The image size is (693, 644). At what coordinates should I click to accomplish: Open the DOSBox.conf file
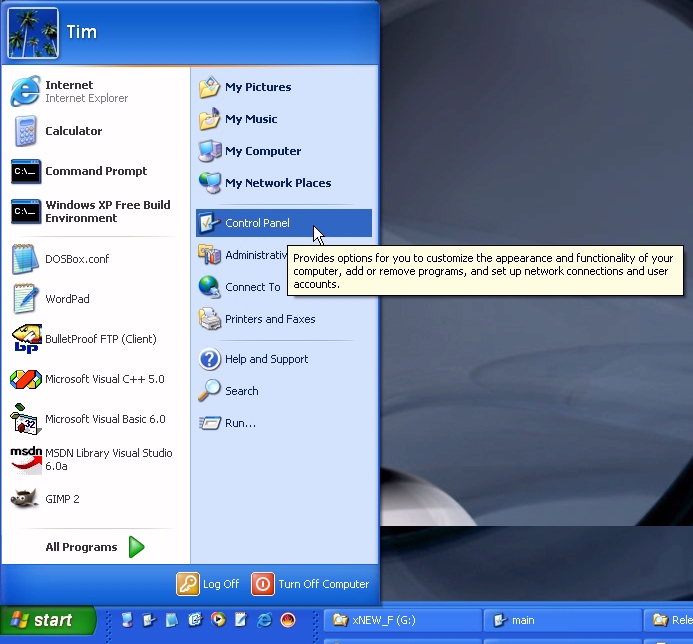click(95, 259)
